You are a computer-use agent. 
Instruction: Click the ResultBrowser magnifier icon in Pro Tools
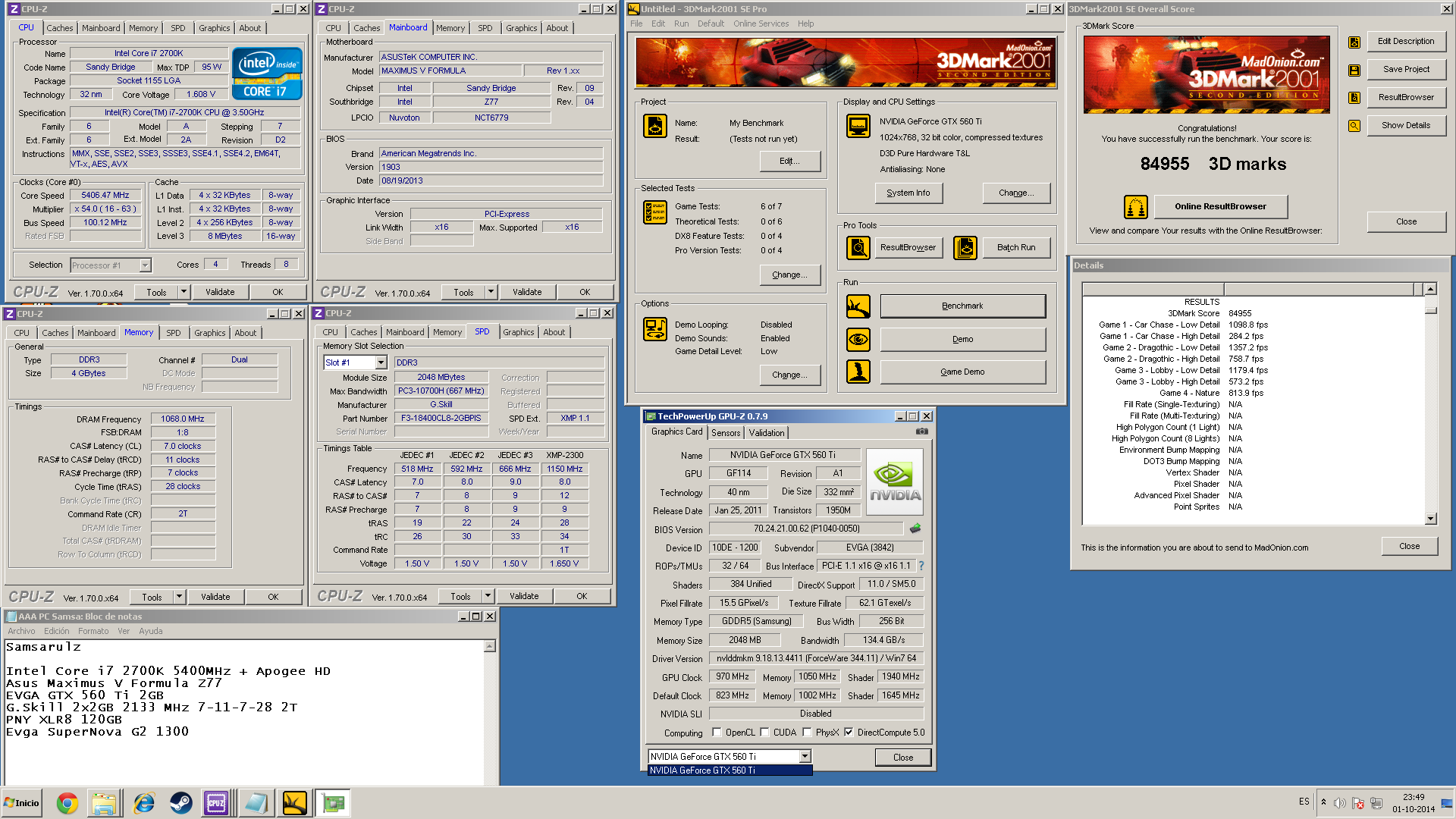pos(858,247)
